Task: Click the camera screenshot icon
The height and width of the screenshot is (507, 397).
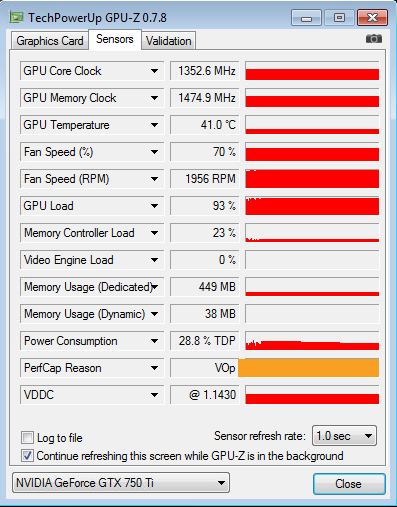Action: pyautogui.click(x=374, y=39)
